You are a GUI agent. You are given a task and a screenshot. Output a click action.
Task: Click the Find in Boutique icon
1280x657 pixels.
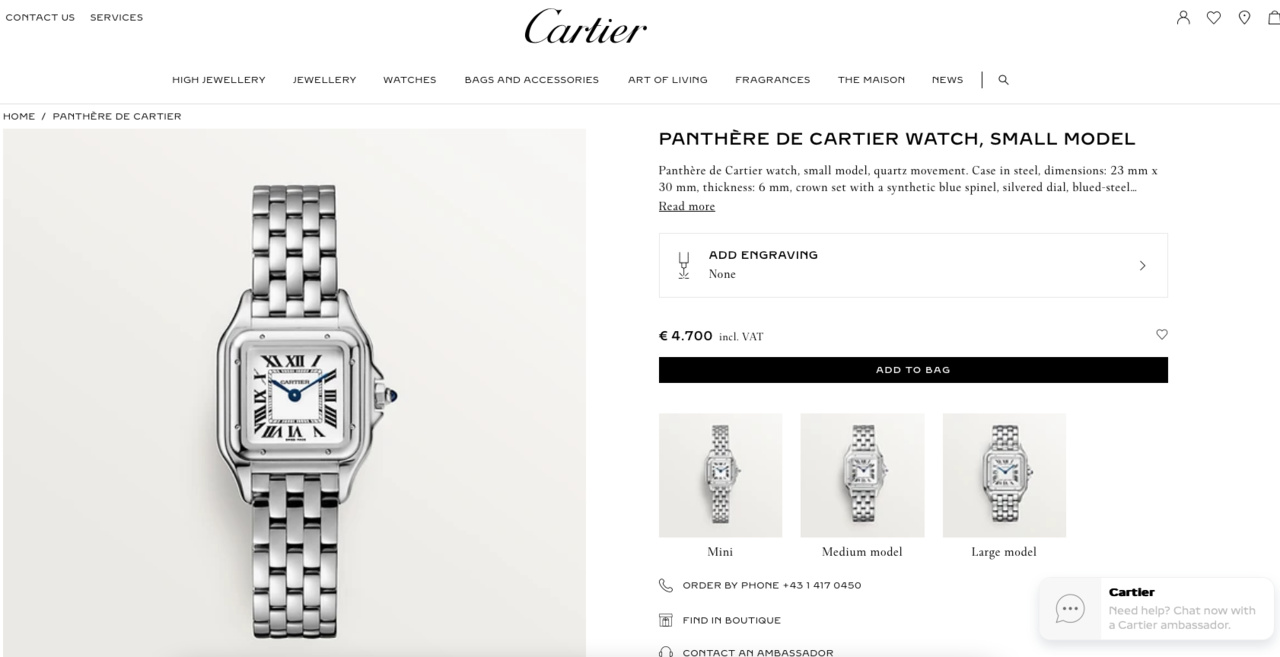coord(666,620)
